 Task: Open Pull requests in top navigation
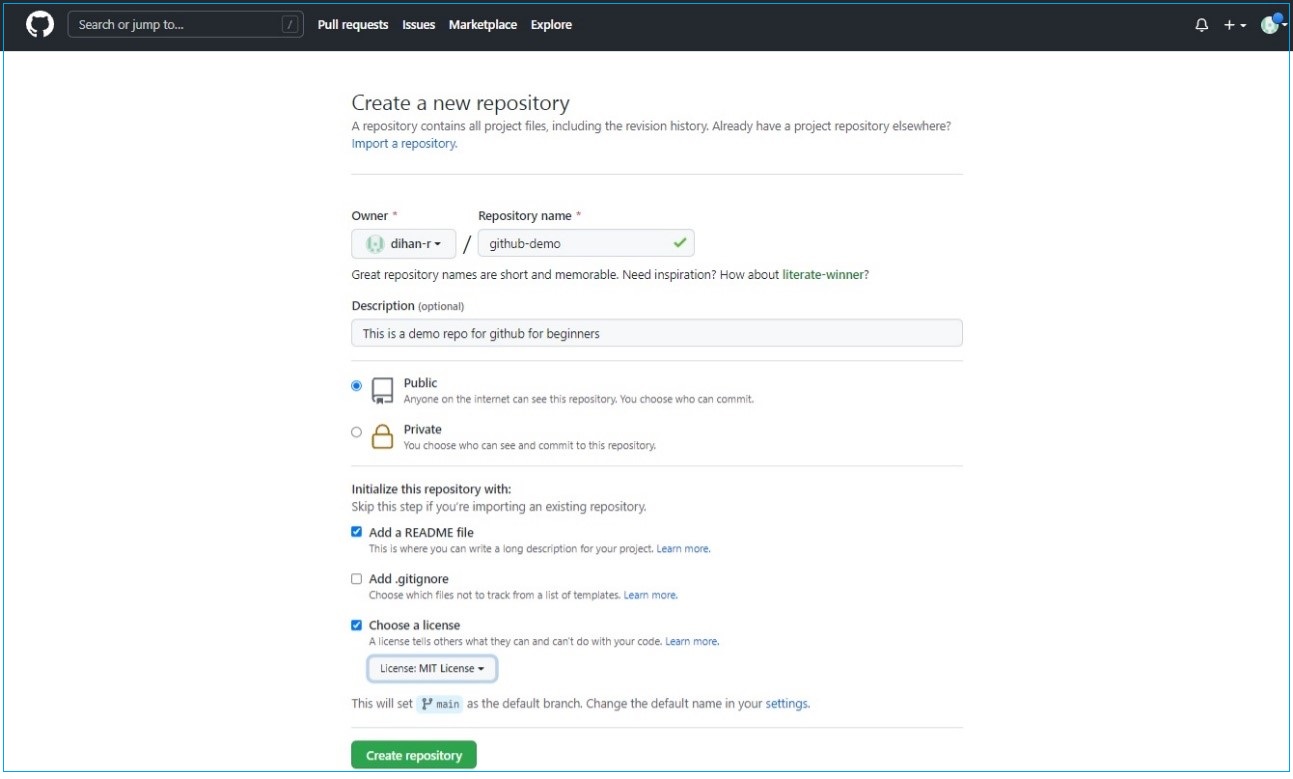(x=353, y=25)
